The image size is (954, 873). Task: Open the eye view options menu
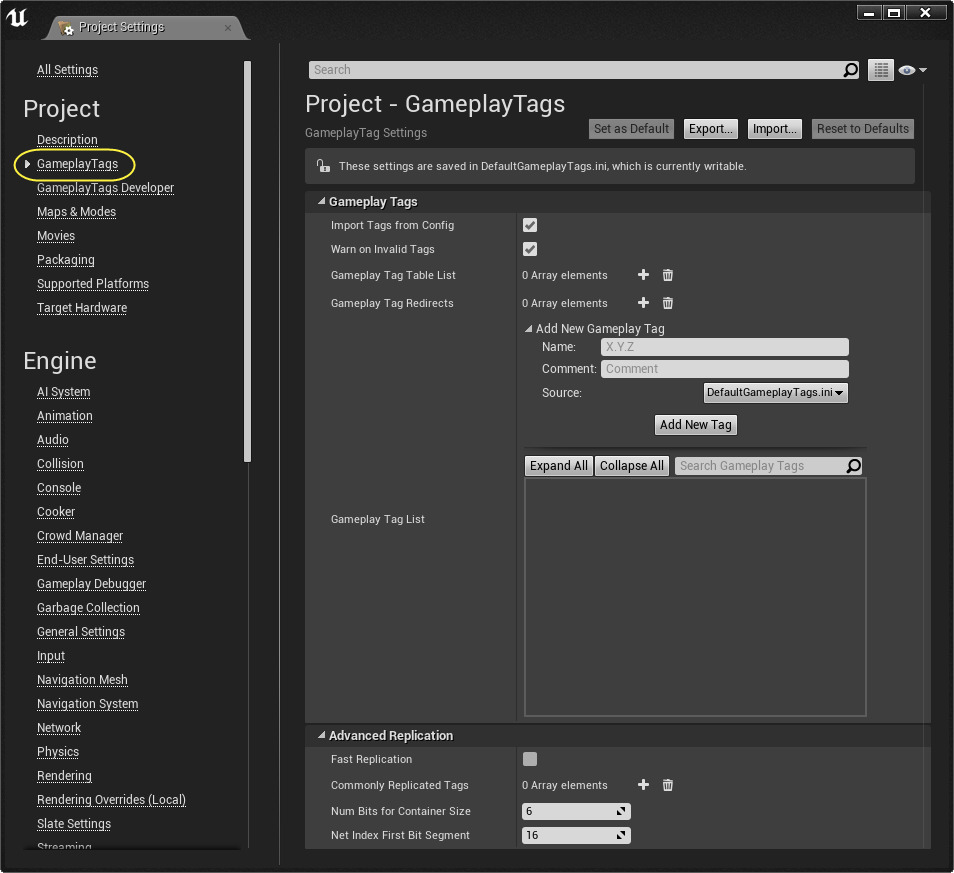coord(912,70)
